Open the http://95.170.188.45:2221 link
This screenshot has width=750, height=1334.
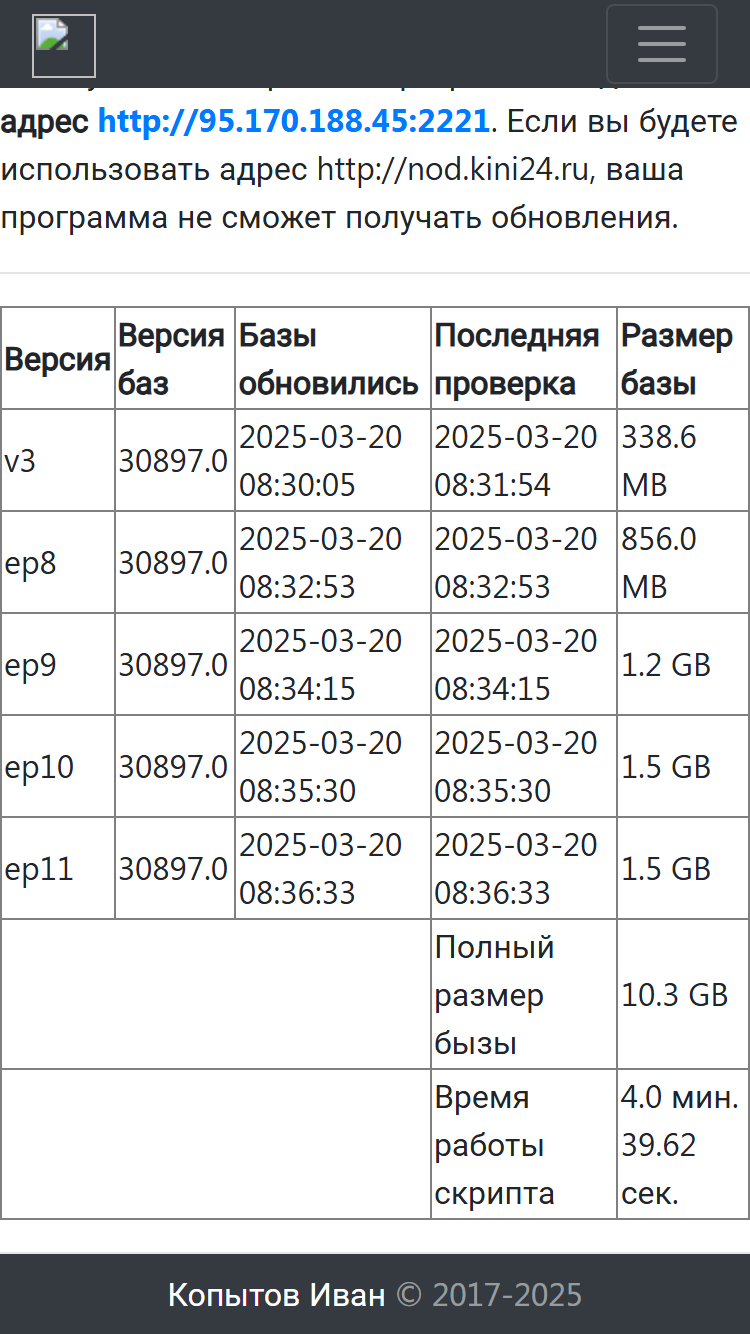point(294,122)
